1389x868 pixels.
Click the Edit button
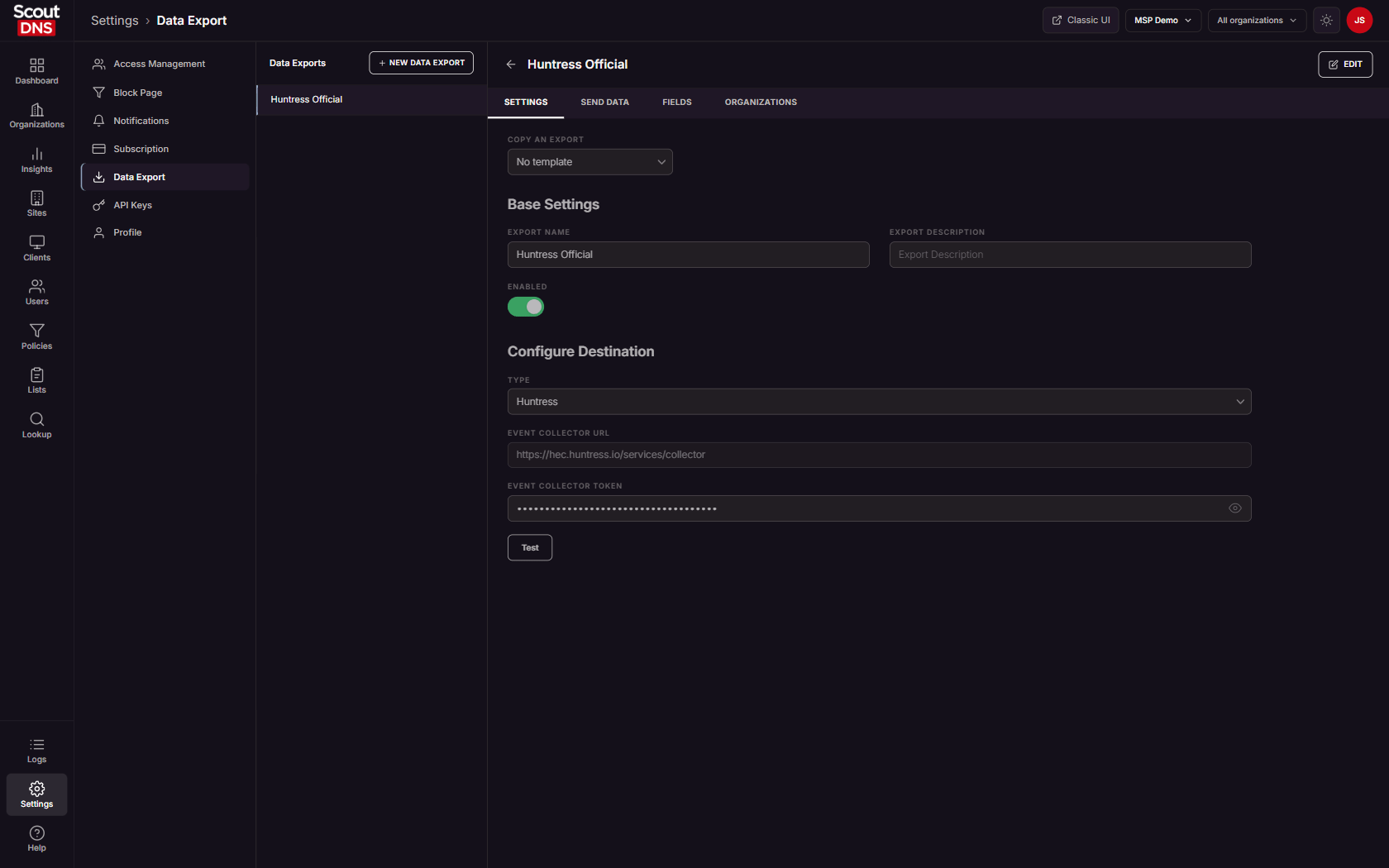[1345, 64]
